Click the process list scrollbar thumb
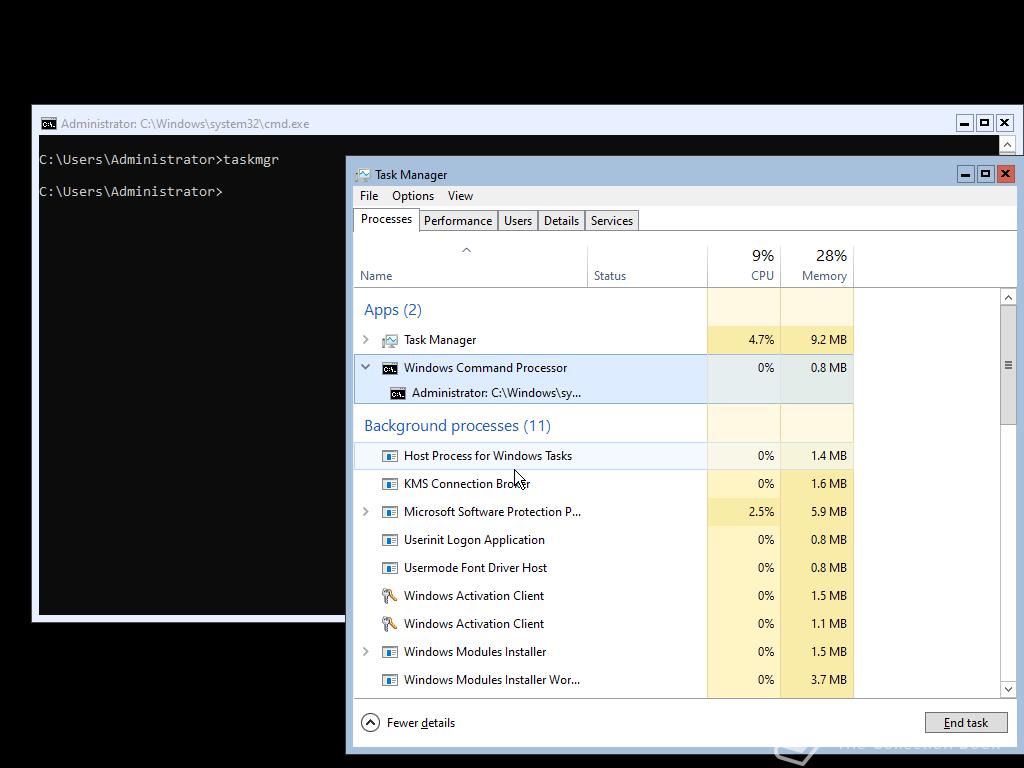Viewport: 1024px width, 768px height. [1008, 365]
